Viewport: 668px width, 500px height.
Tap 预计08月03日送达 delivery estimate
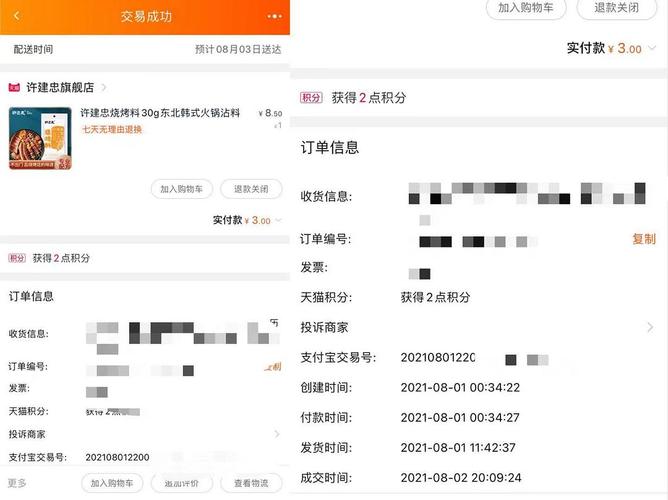point(238,49)
